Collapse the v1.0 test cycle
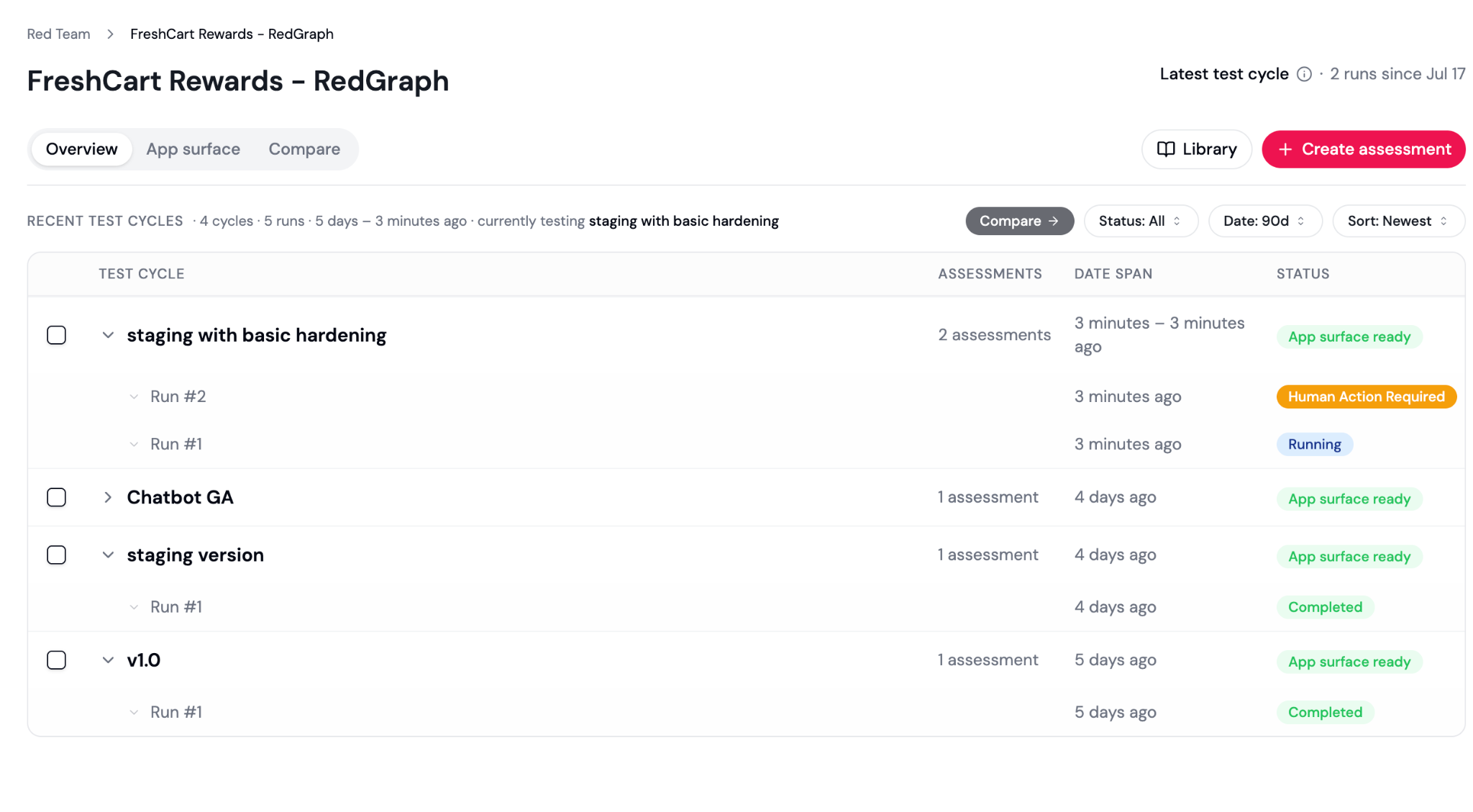This screenshot has width=1473, height=812. (108, 660)
